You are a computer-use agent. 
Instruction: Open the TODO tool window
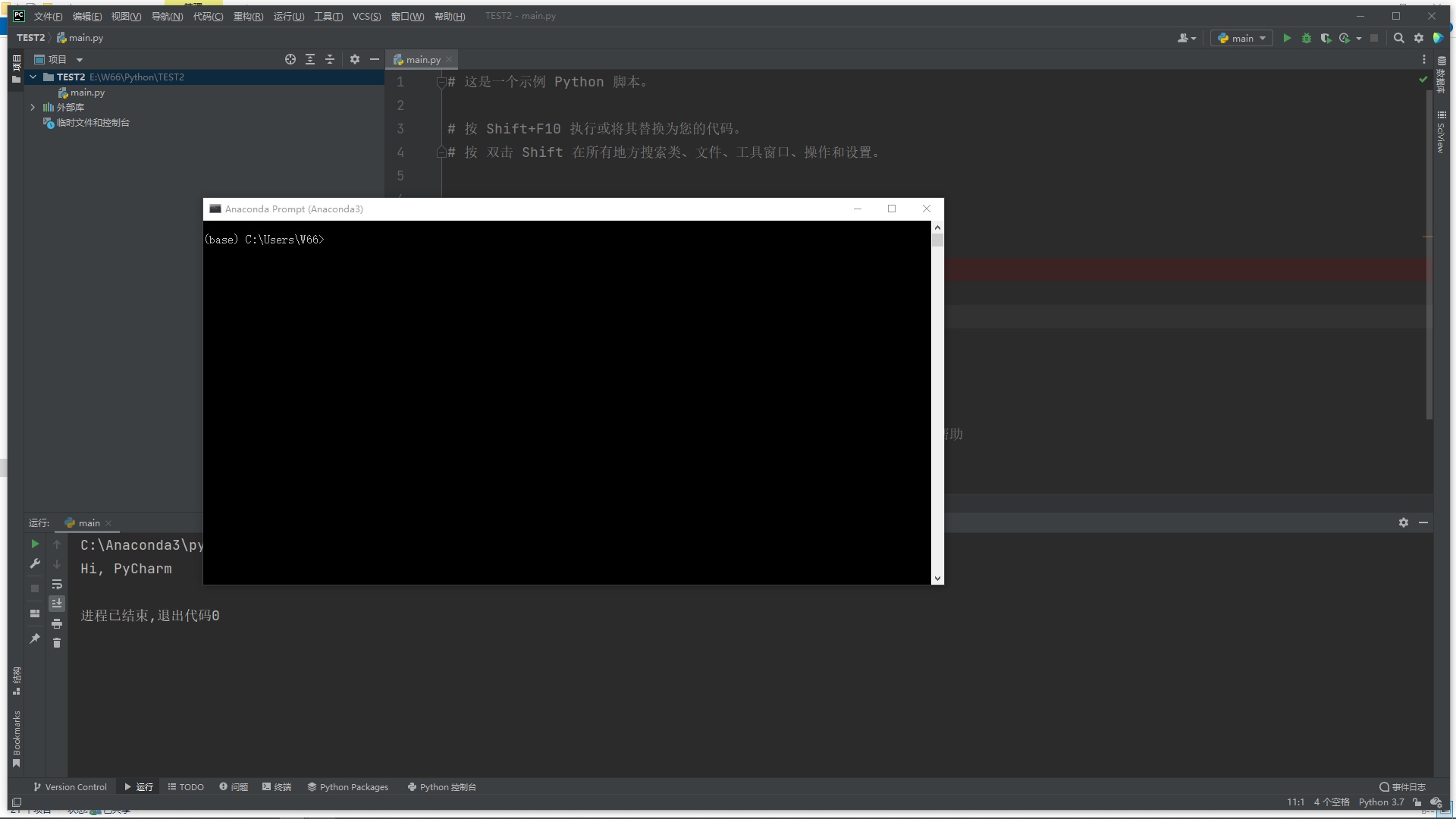pyautogui.click(x=185, y=787)
